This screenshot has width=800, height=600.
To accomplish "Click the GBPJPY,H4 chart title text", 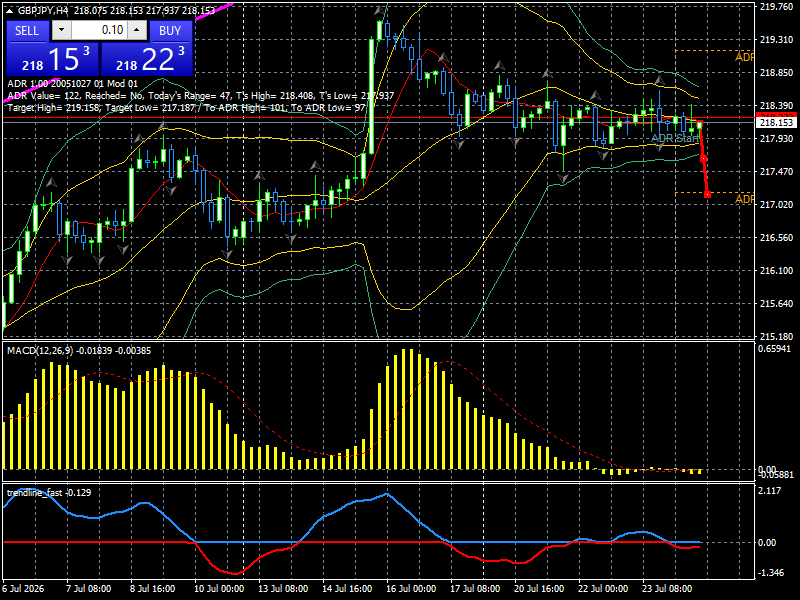I will [x=43, y=10].
